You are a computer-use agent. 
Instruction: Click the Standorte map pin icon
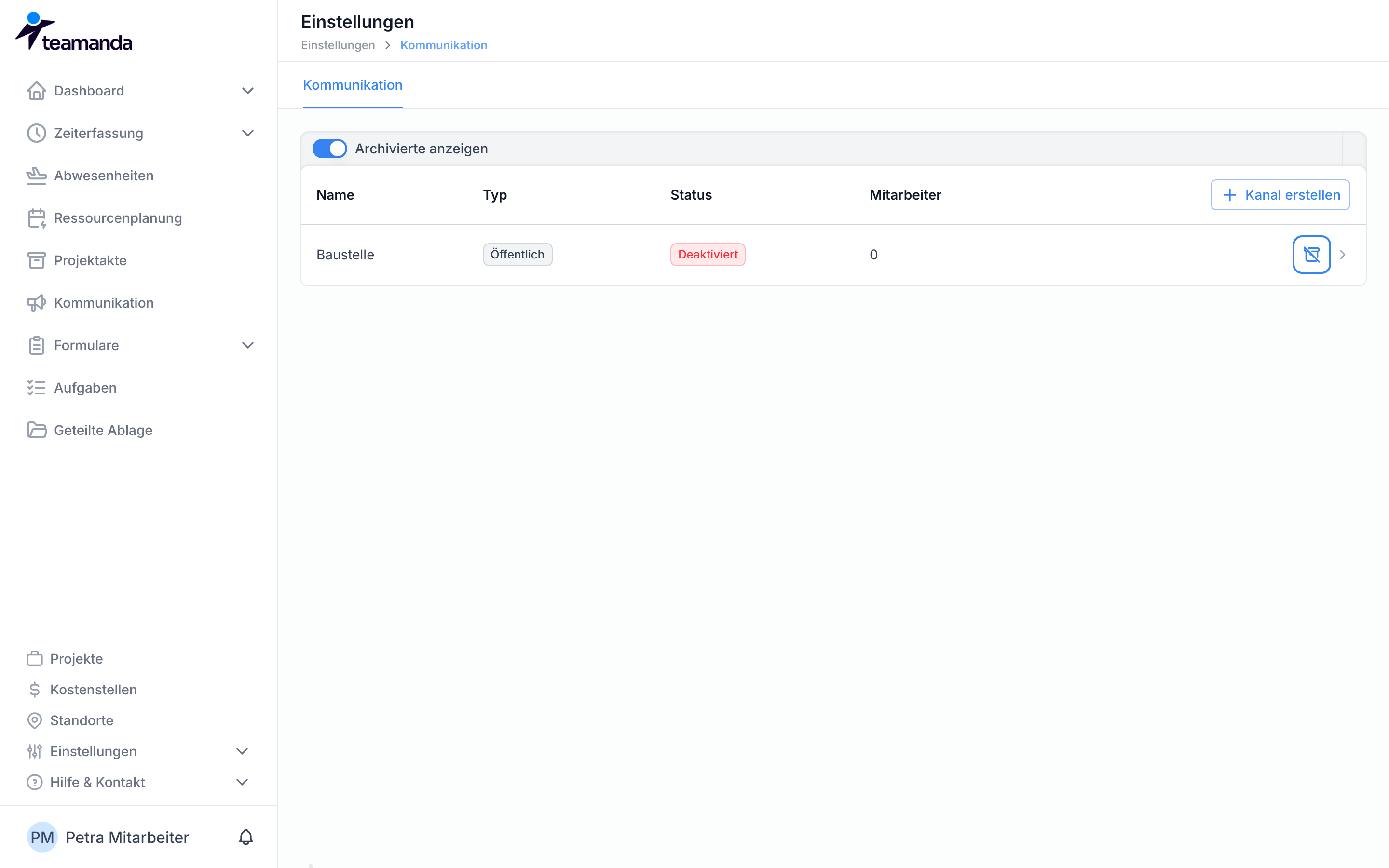(x=34, y=720)
